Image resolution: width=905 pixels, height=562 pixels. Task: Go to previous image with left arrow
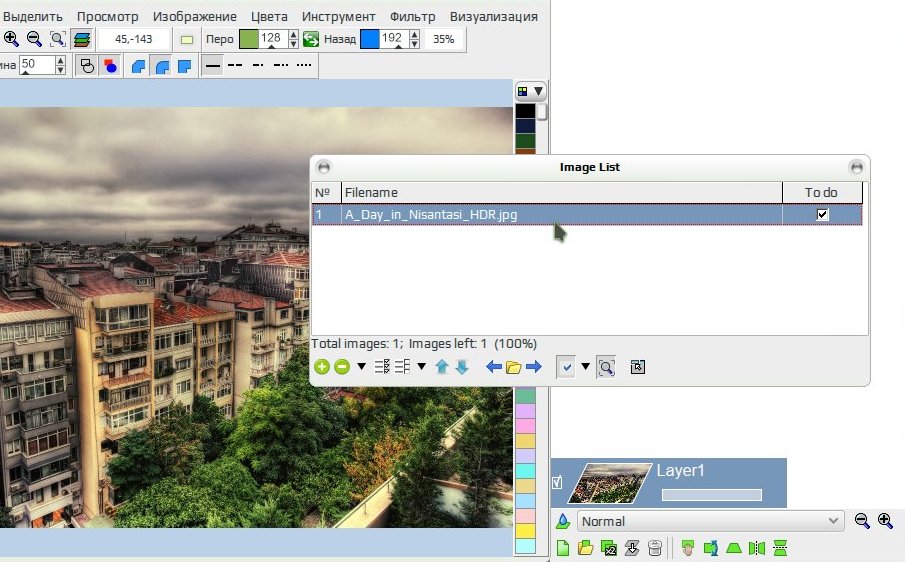point(493,367)
